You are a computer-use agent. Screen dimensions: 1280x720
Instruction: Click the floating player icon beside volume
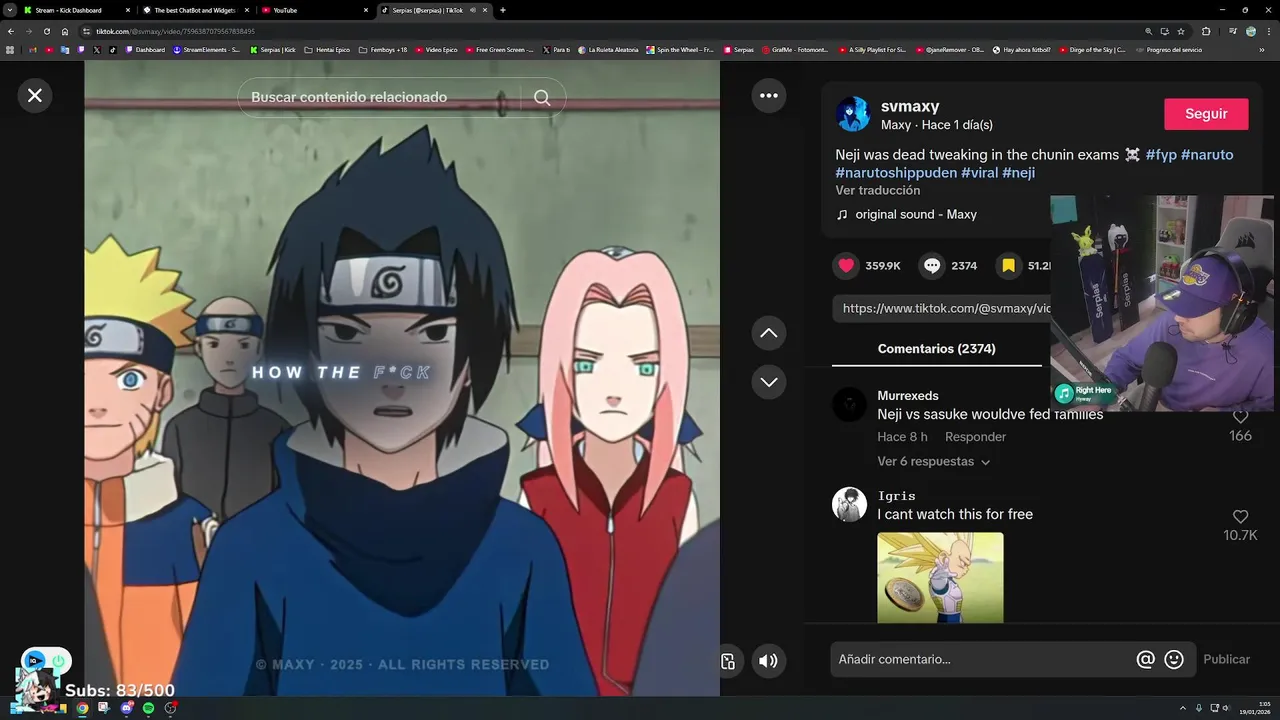point(728,661)
